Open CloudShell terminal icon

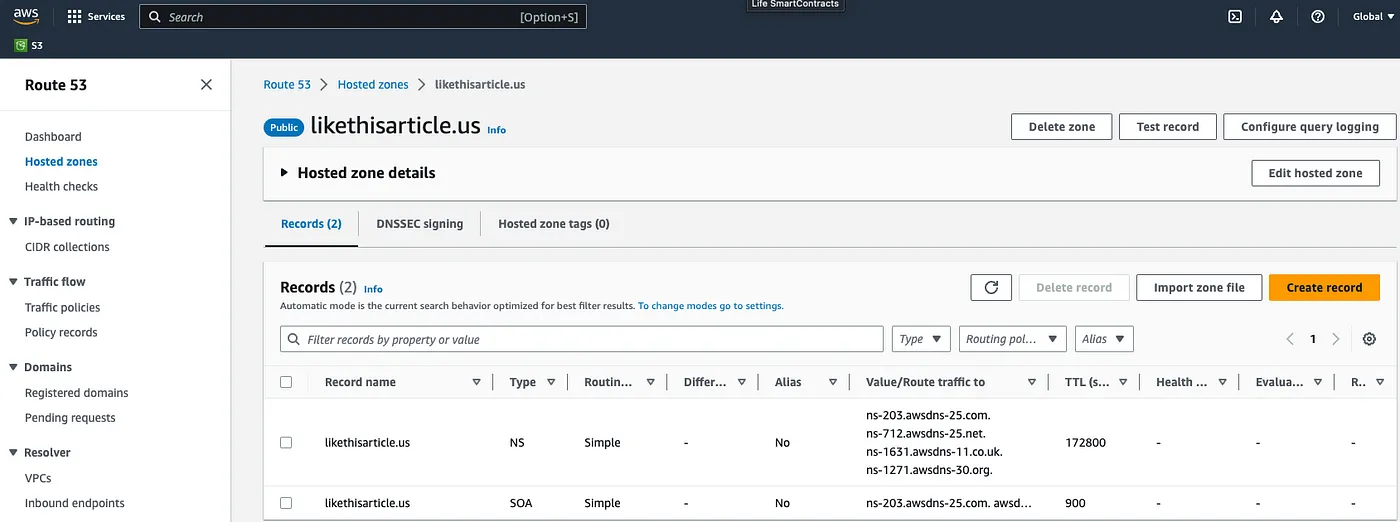click(x=1235, y=17)
